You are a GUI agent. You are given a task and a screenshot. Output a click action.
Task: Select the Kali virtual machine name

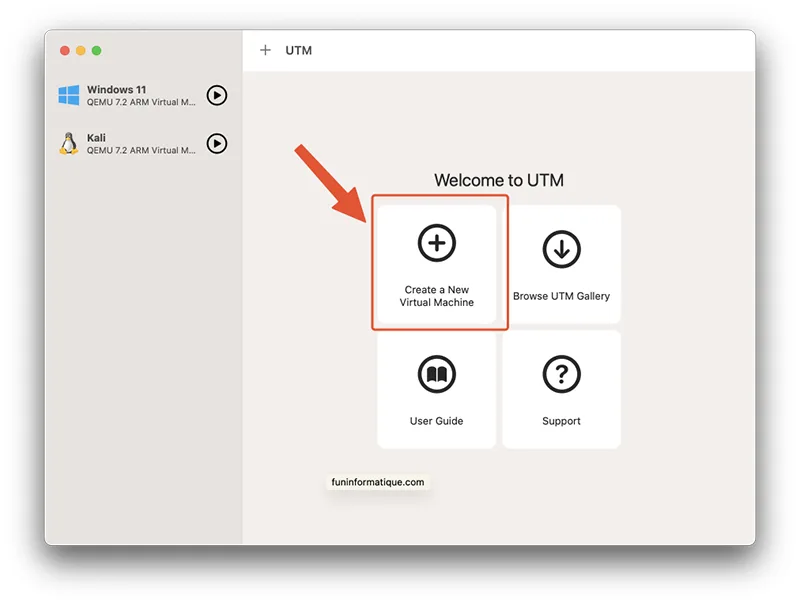(x=96, y=138)
